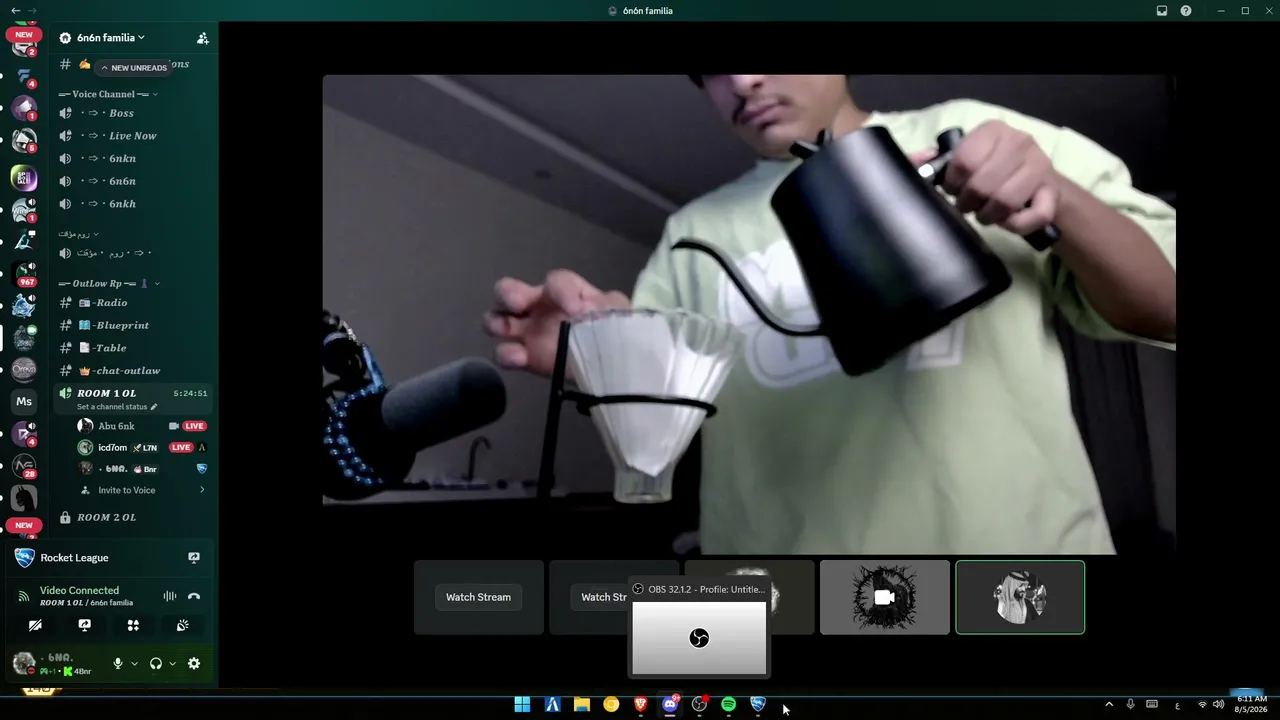The image size is (1280, 720).
Task: Open the activities launcher icon
Action: (133, 625)
